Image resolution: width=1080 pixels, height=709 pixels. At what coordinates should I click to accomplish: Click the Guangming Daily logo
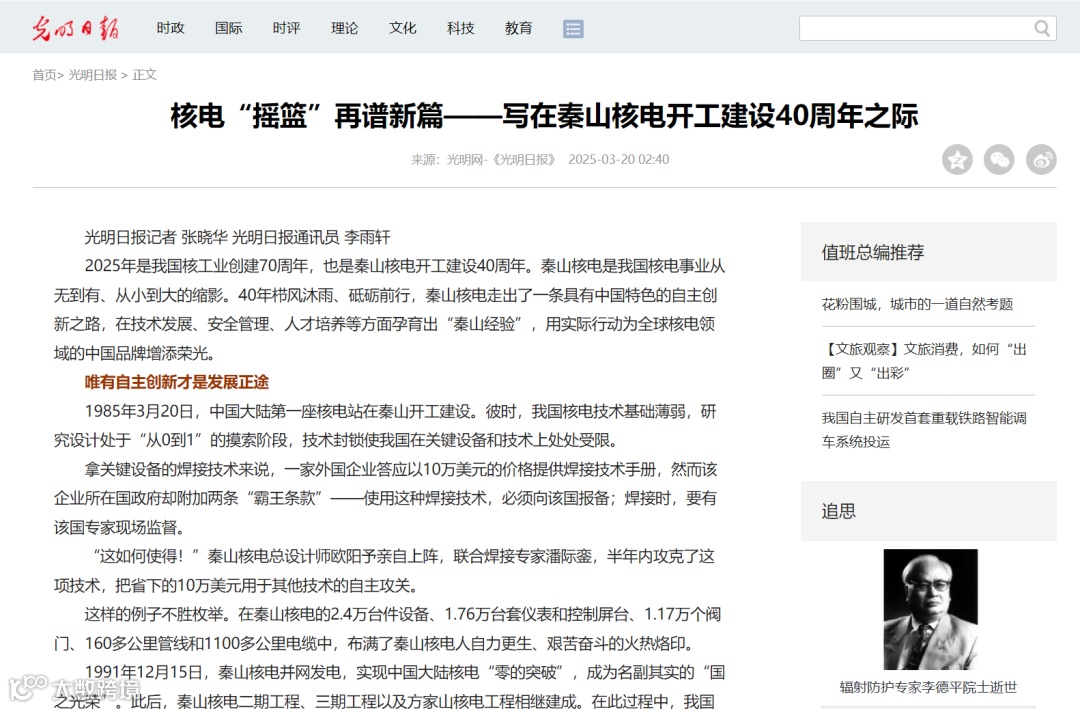click(x=75, y=28)
